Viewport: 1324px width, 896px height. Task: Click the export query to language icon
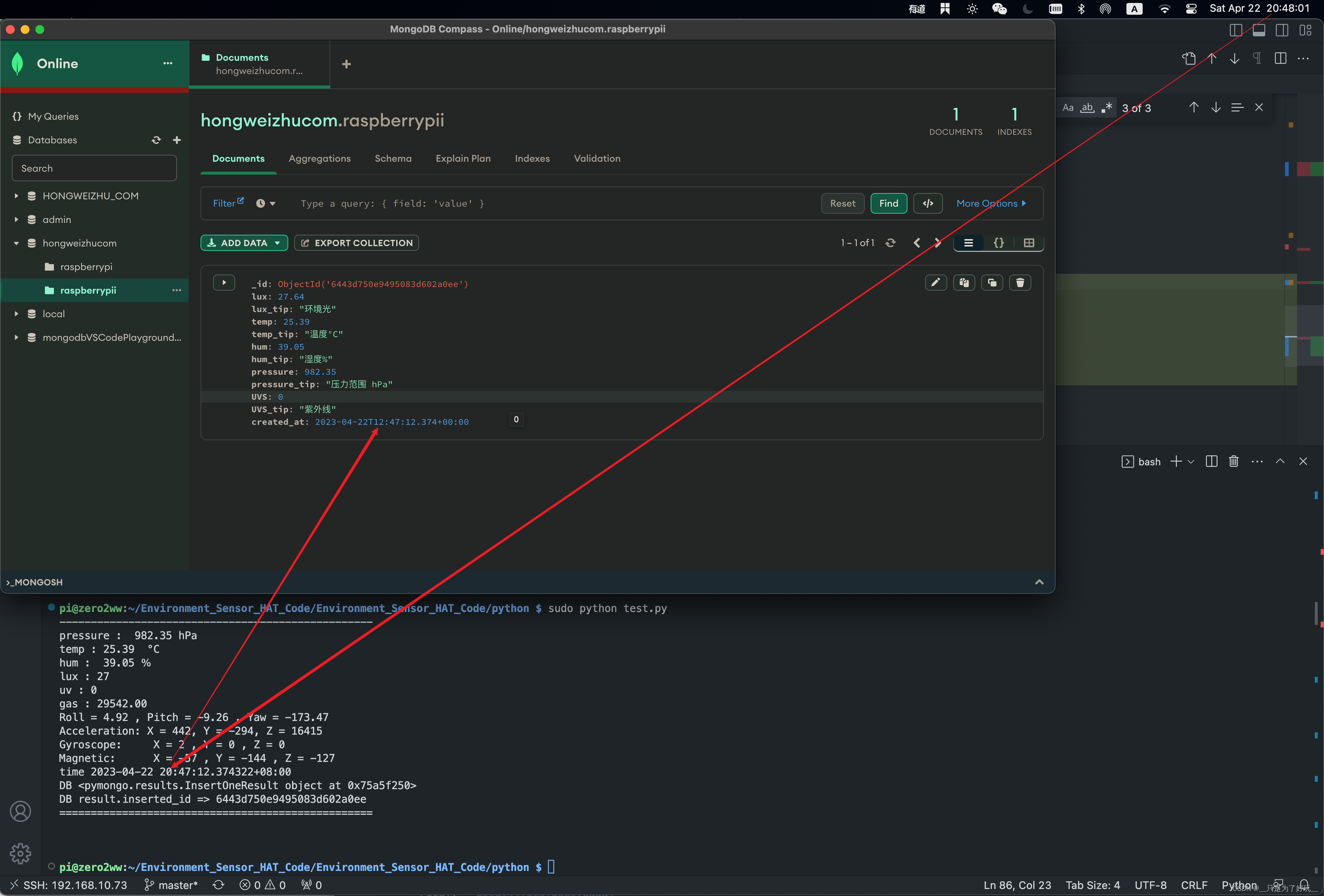927,203
